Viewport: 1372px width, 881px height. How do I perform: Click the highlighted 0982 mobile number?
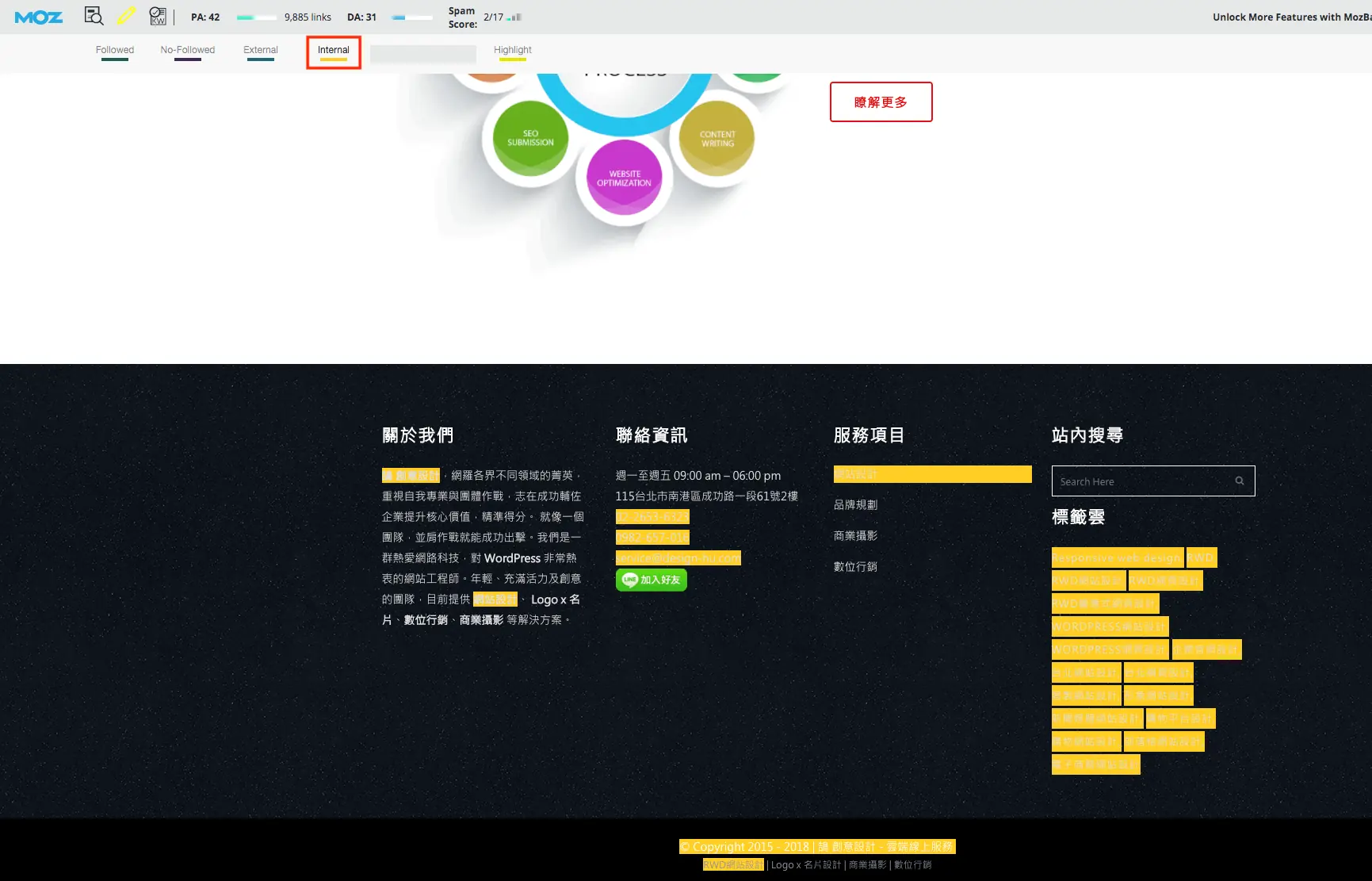point(652,538)
